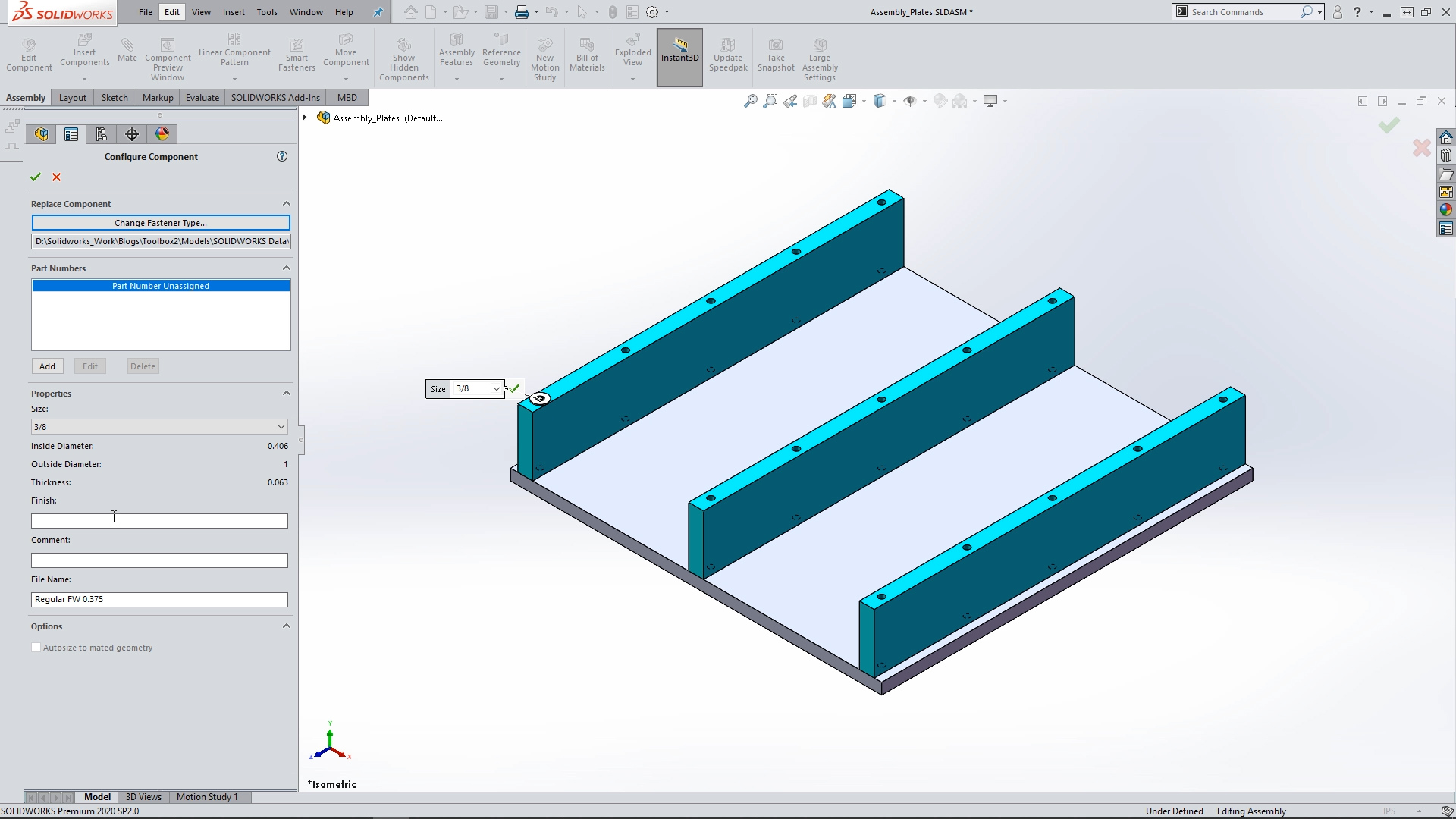Collapse Properties section
The width and height of the screenshot is (1456, 819).
click(287, 393)
